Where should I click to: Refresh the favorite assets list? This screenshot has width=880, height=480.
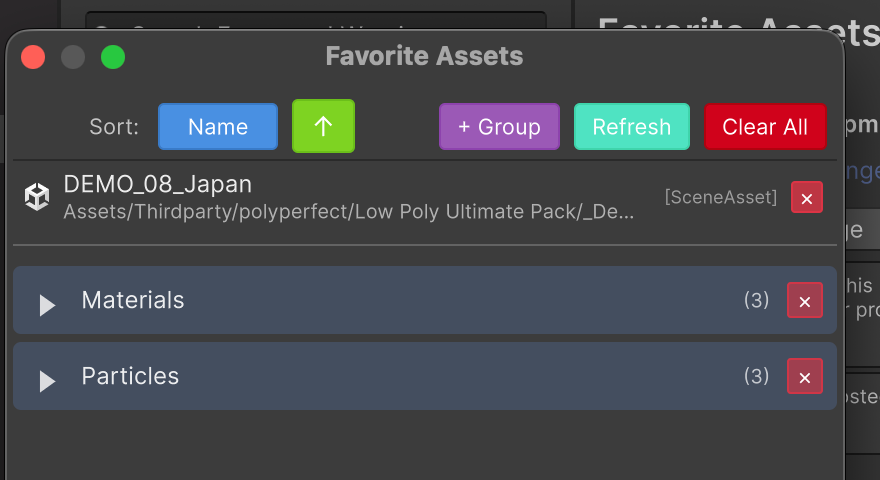(x=631, y=126)
